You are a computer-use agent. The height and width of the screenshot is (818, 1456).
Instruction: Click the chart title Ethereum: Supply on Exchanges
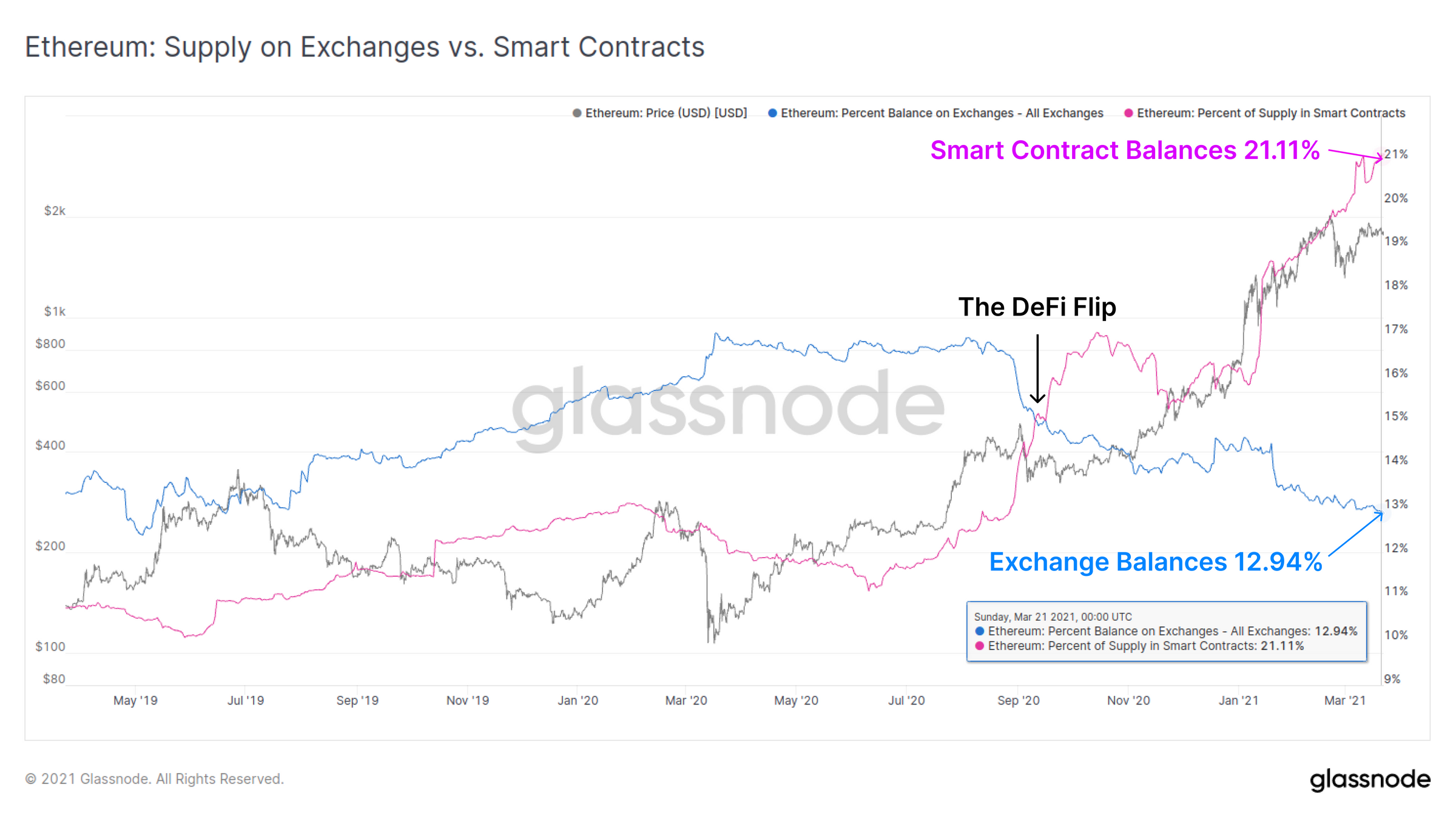click(365, 47)
